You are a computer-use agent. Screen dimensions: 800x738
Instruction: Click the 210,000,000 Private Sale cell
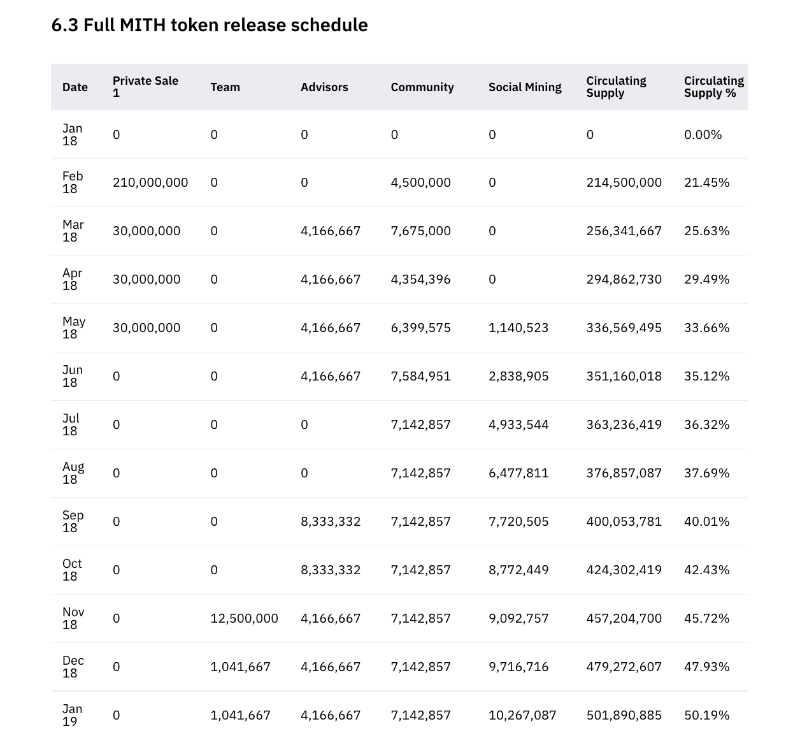(150, 183)
